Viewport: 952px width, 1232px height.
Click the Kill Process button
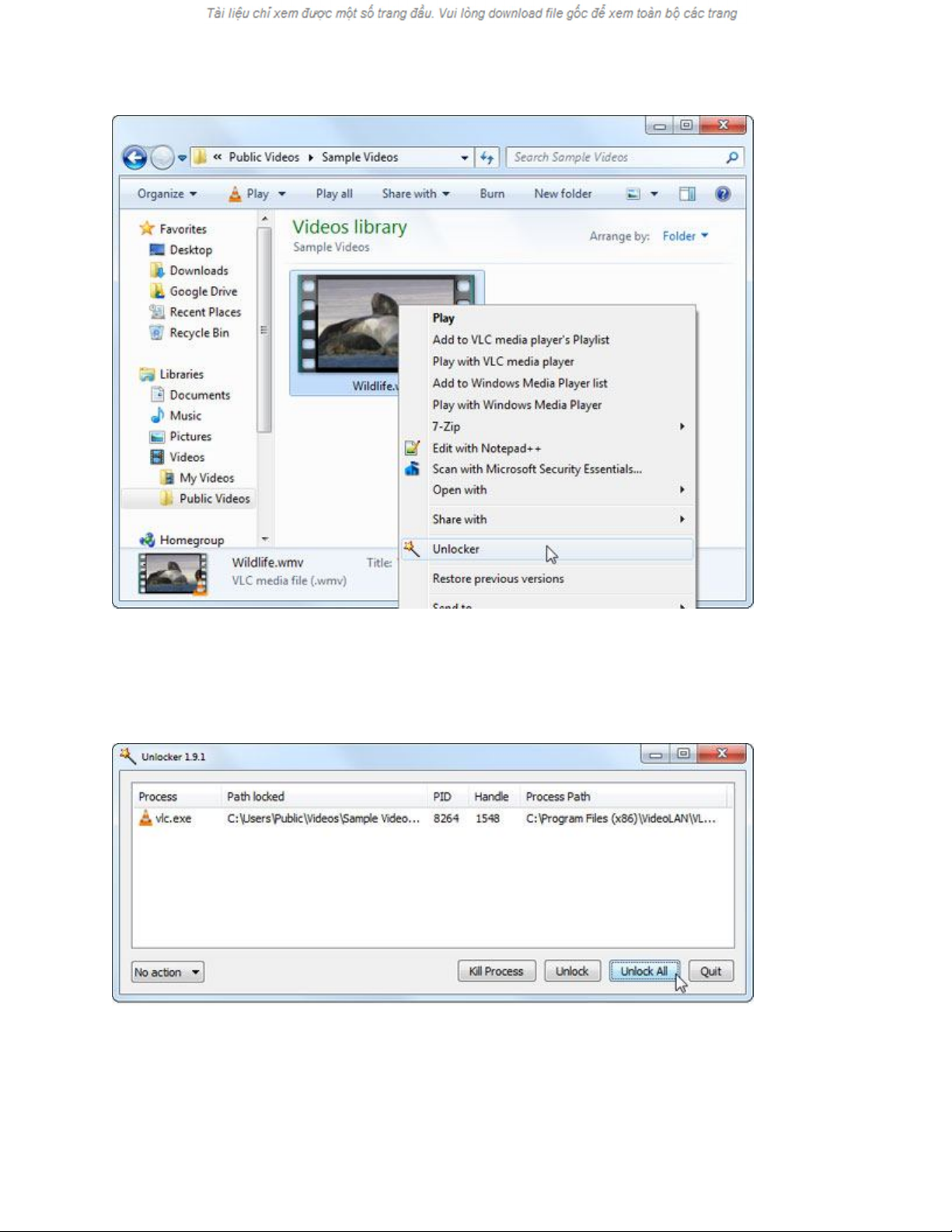[496, 972]
